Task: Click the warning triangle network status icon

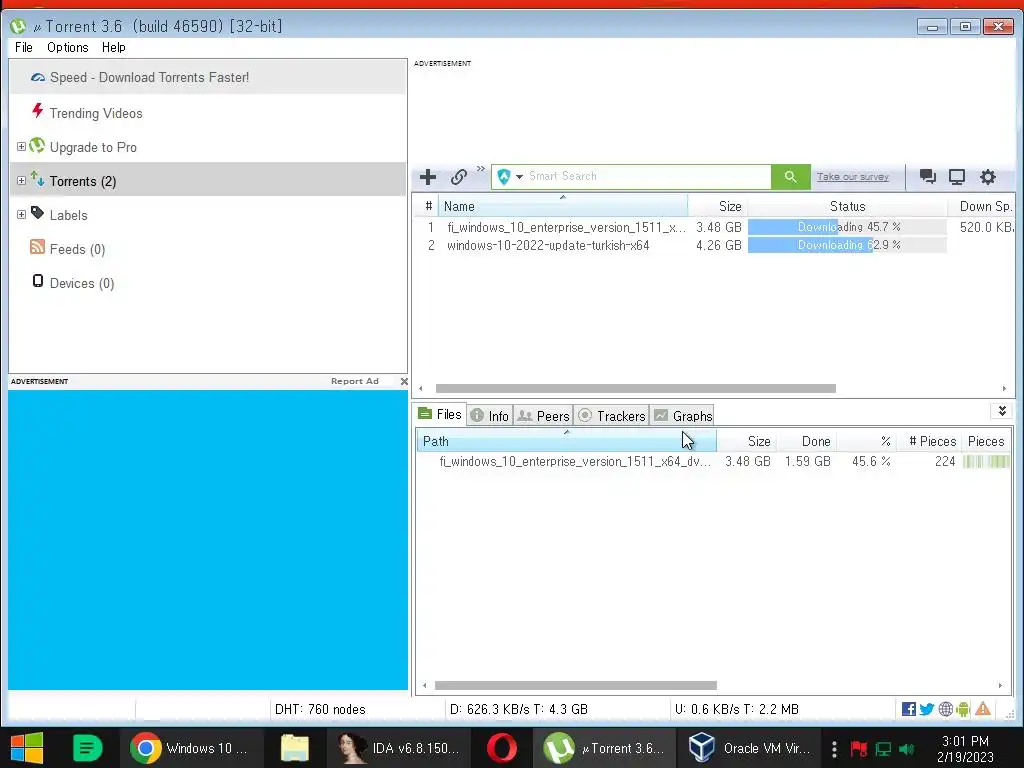Action: click(x=983, y=709)
